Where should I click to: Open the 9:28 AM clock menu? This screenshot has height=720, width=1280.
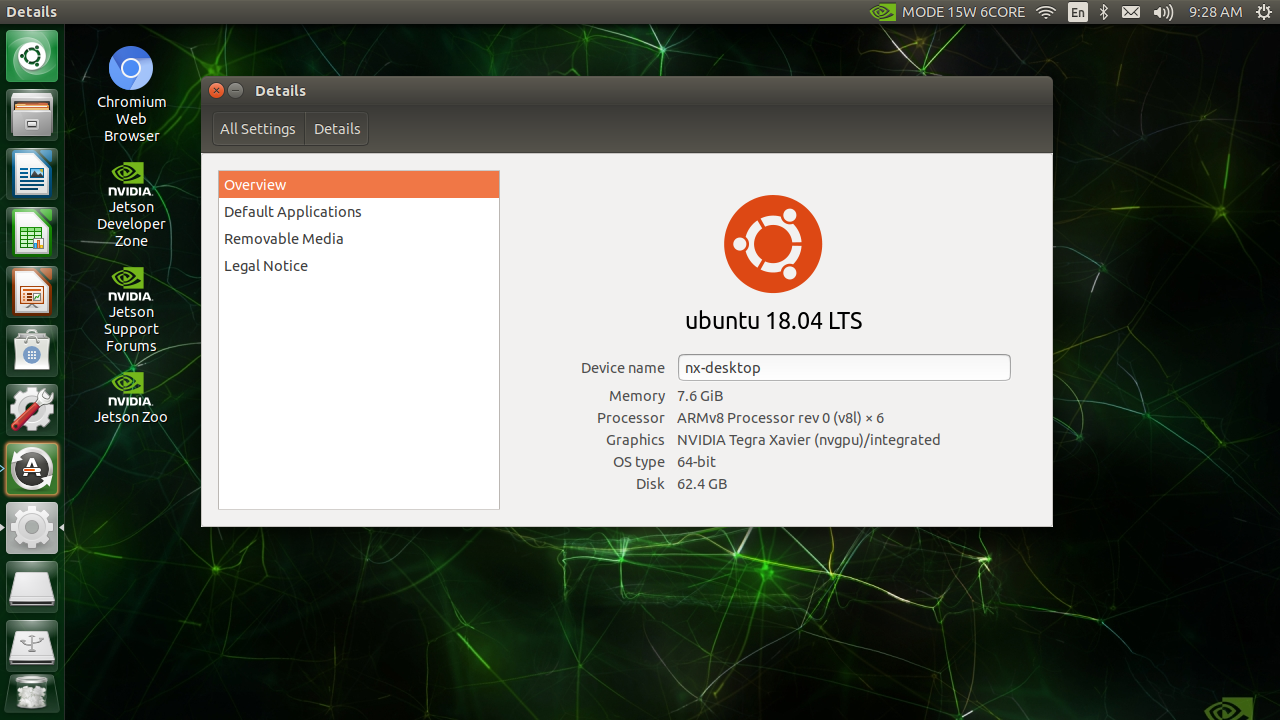[1215, 12]
